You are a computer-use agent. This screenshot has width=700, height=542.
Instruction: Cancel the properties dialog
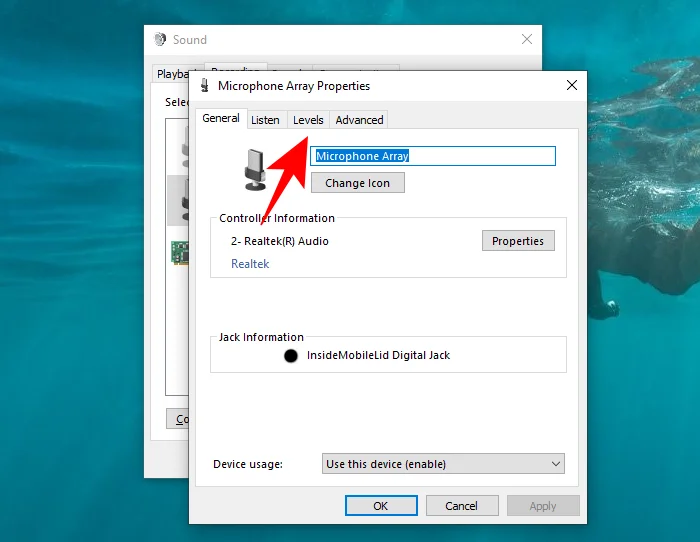coord(462,506)
